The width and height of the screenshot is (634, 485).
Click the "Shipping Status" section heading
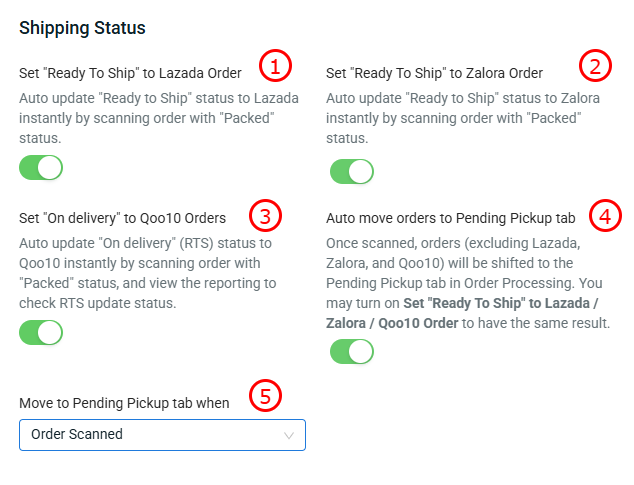(82, 28)
